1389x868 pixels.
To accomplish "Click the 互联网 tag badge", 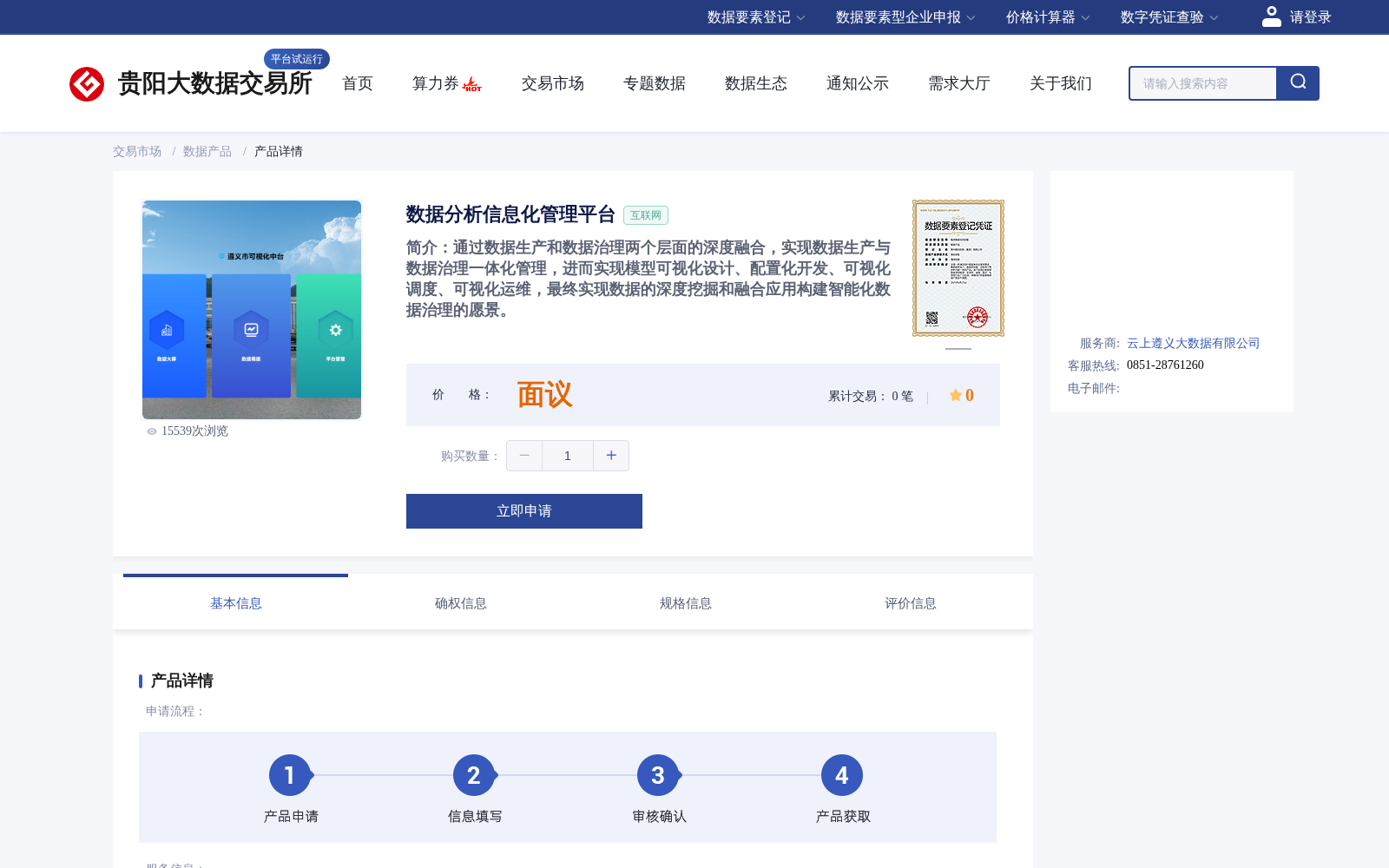I will click(x=646, y=215).
